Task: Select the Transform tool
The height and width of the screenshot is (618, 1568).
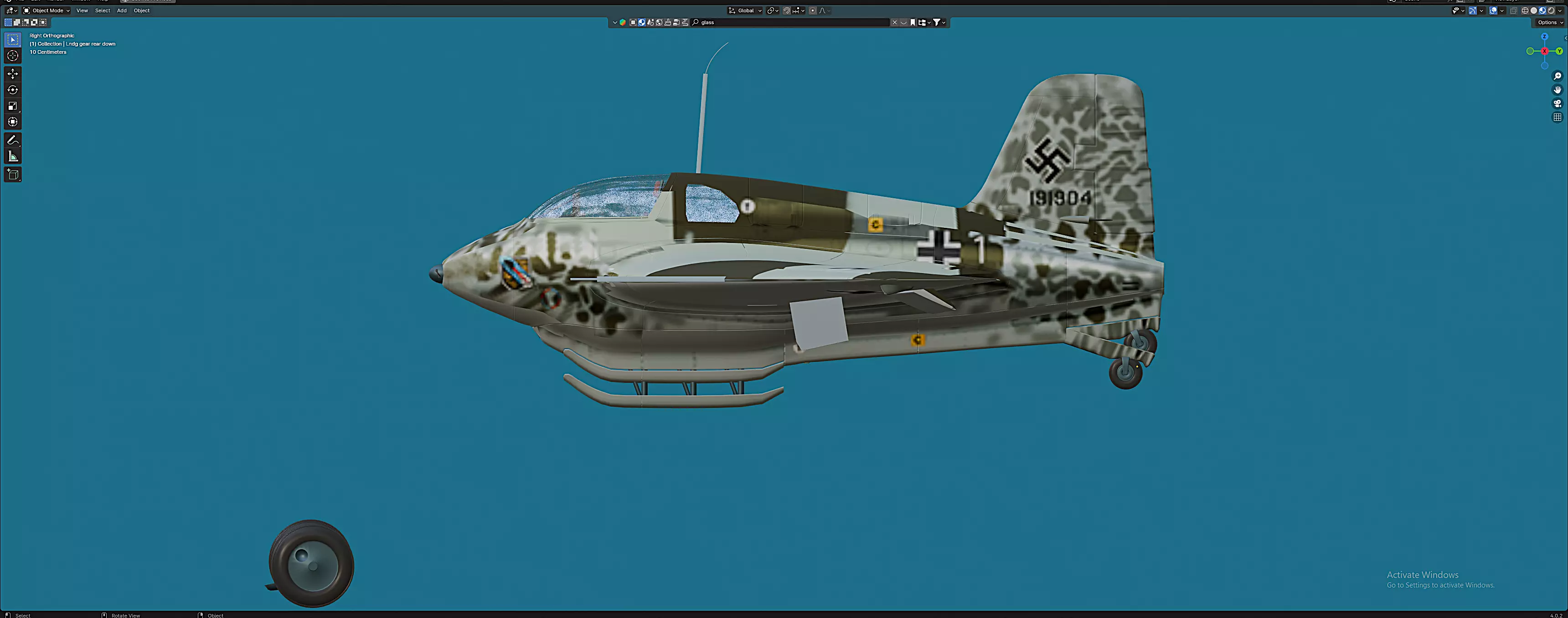Action: (x=13, y=122)
